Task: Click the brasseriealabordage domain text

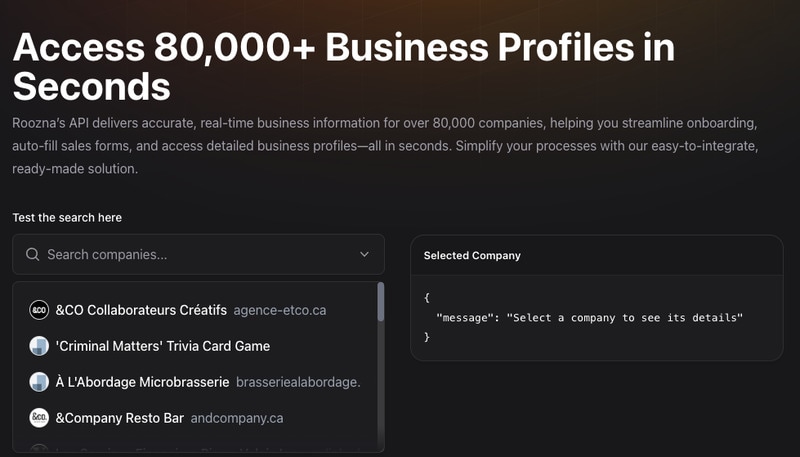Action: pyautogui.click(x=298, y=382)
